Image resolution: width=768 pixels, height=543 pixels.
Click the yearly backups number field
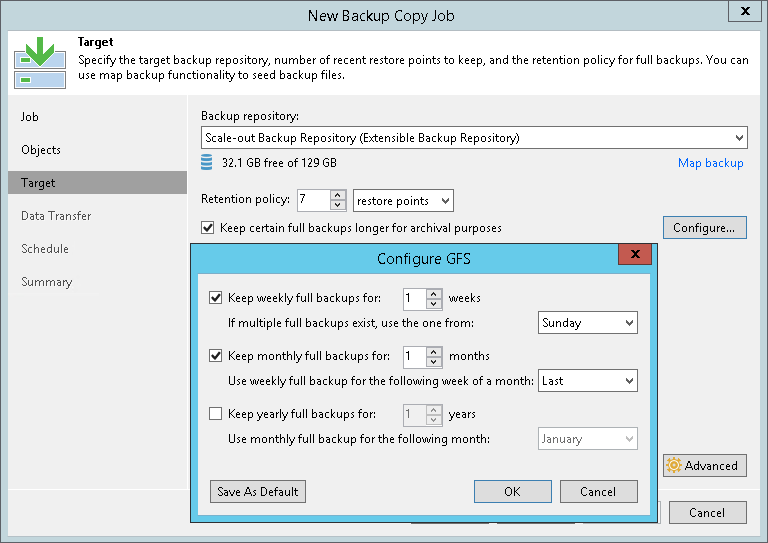[414, 414]
